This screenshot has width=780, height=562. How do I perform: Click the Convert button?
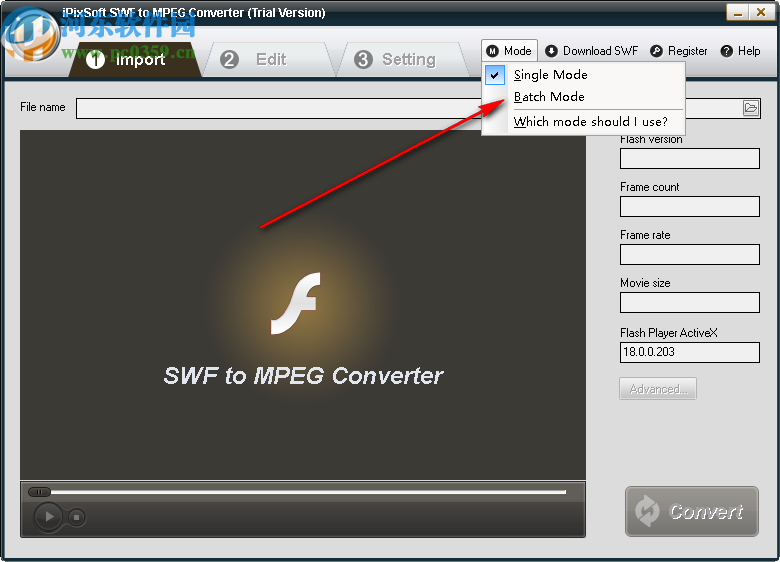pos(691,511)
